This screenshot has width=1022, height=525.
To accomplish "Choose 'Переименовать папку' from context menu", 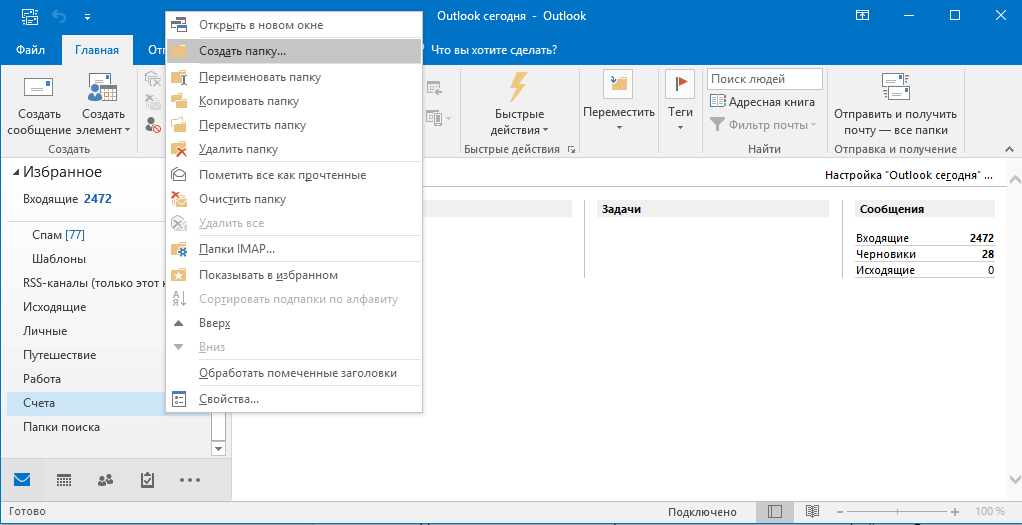I will pos(259,77).
